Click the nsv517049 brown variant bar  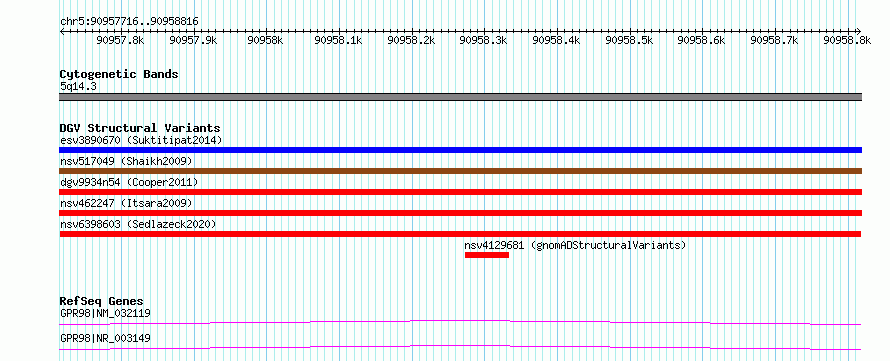pyautogui.click(x=460, y=171)
